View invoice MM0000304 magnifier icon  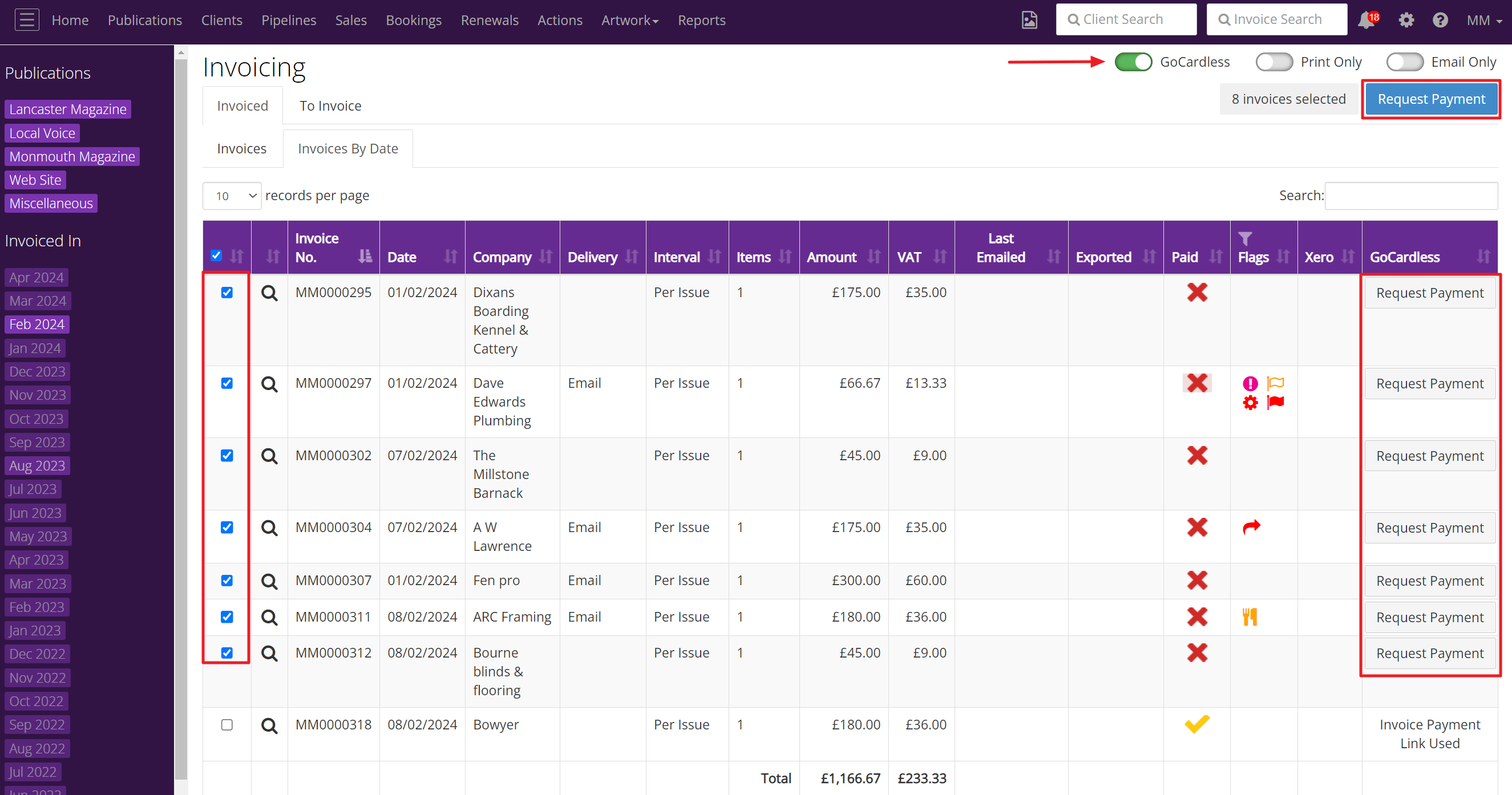(269, 528)
